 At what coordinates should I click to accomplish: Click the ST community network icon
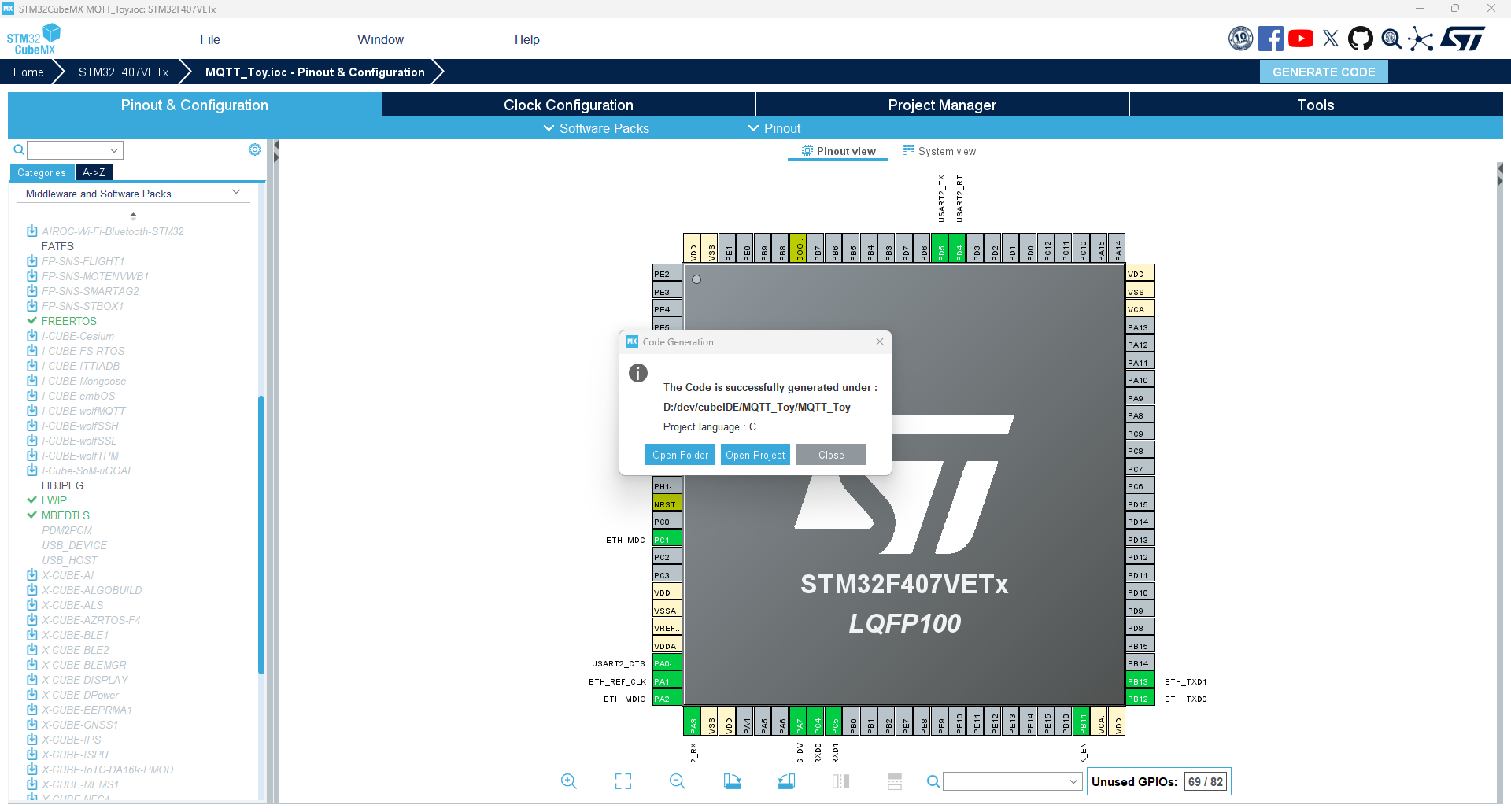pos(1420,39)
